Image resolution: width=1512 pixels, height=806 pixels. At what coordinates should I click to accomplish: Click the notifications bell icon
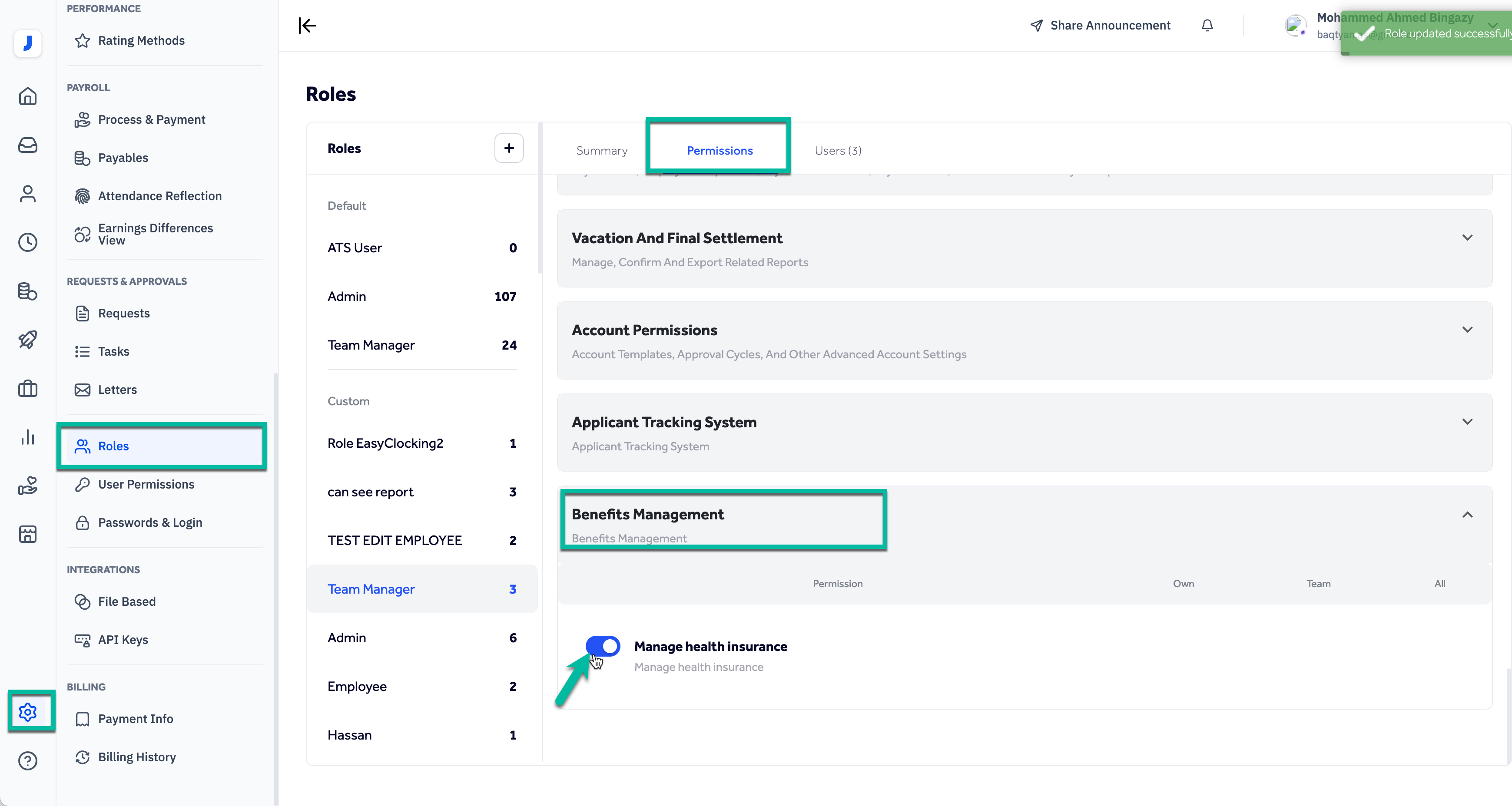[1207, 25]
